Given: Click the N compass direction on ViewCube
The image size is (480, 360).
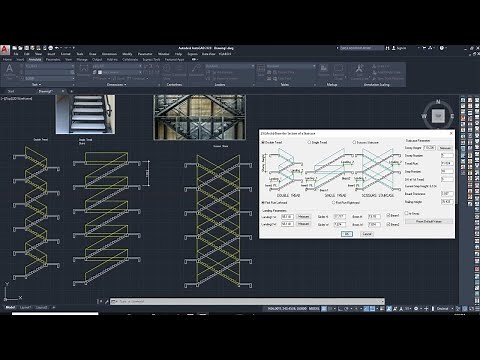Looking at the screenshot, I should pyautogui.click(x=438, y=101).
